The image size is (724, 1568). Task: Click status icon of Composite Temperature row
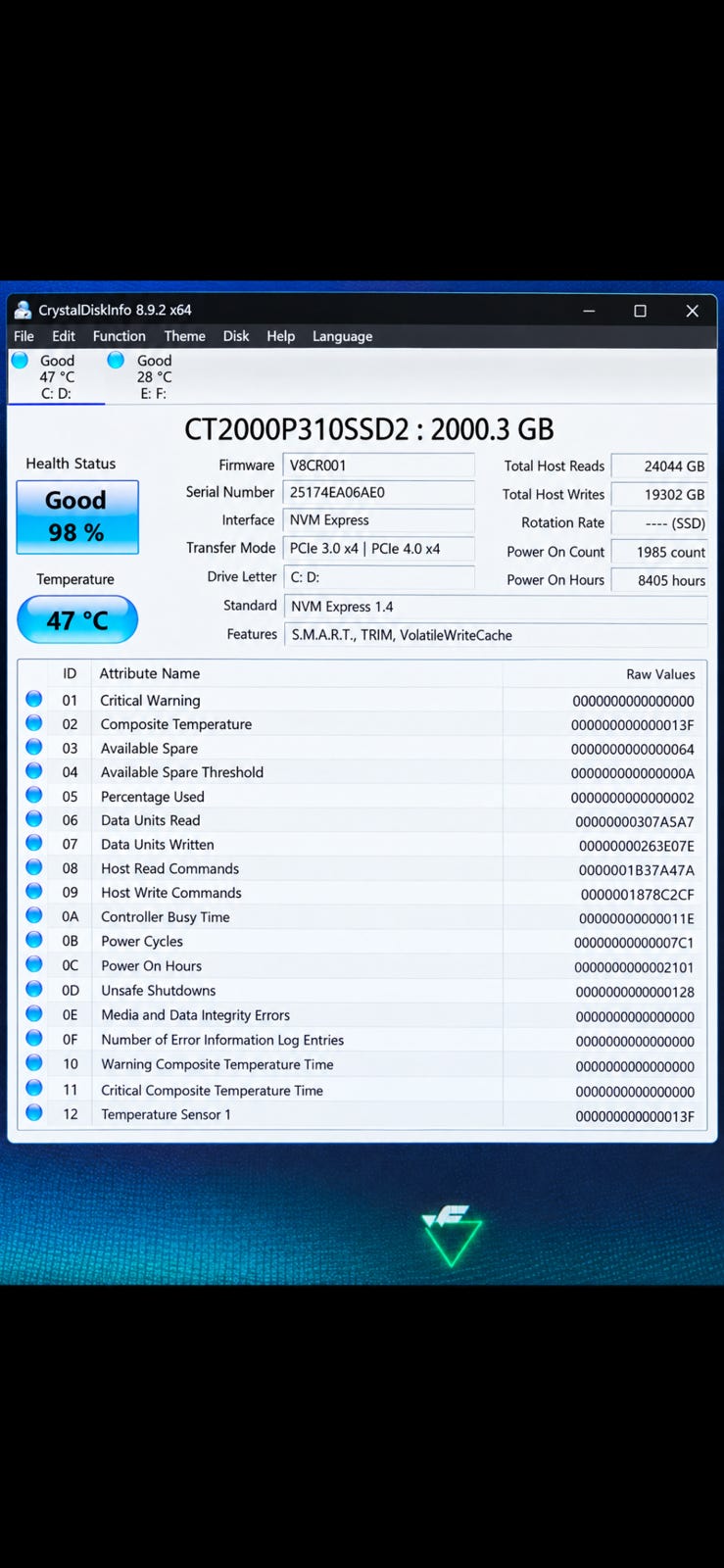(34, 723)
